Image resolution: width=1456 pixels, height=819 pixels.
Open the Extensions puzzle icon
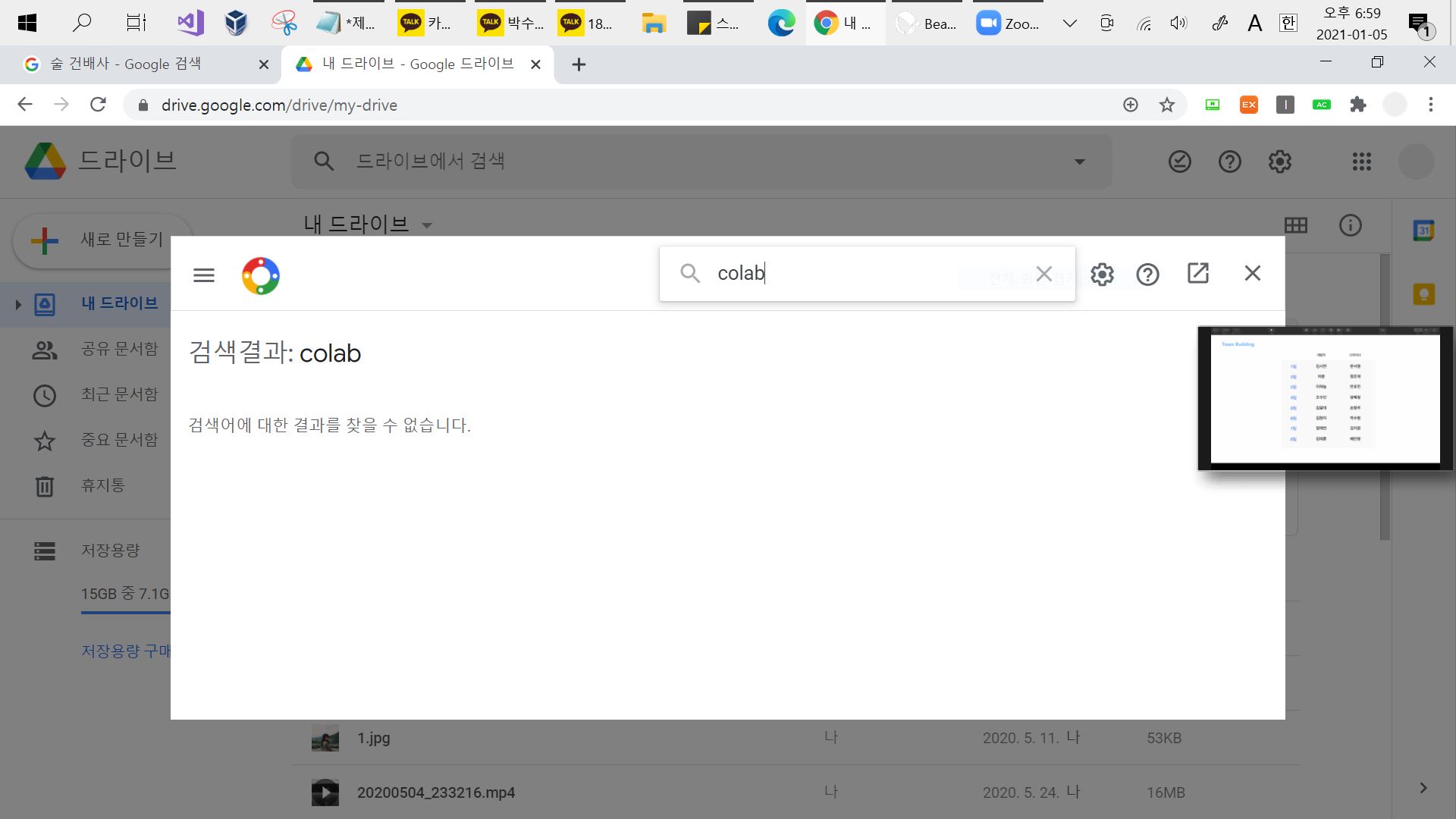click(1358, 105)
